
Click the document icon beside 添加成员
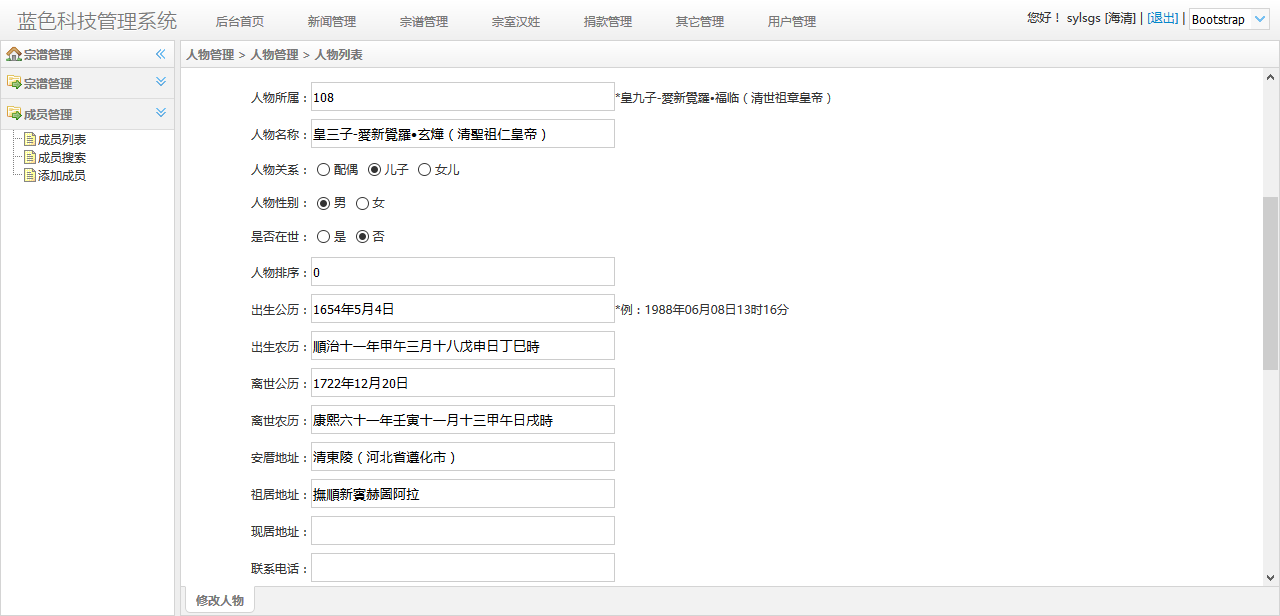[x=30, y=176]
